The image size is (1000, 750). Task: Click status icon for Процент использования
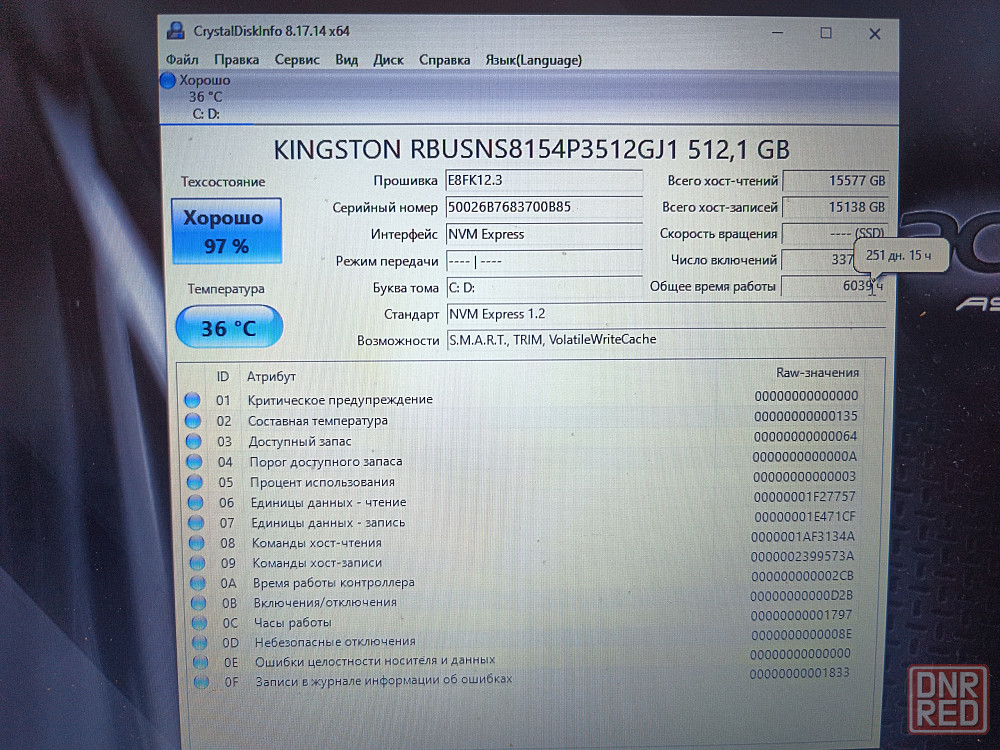195,482
